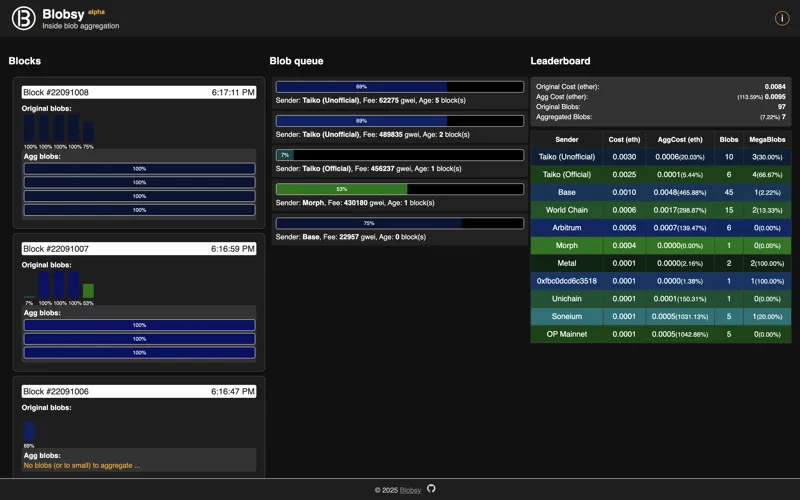Open the info icon in header
800x500 pixels.
782,18
